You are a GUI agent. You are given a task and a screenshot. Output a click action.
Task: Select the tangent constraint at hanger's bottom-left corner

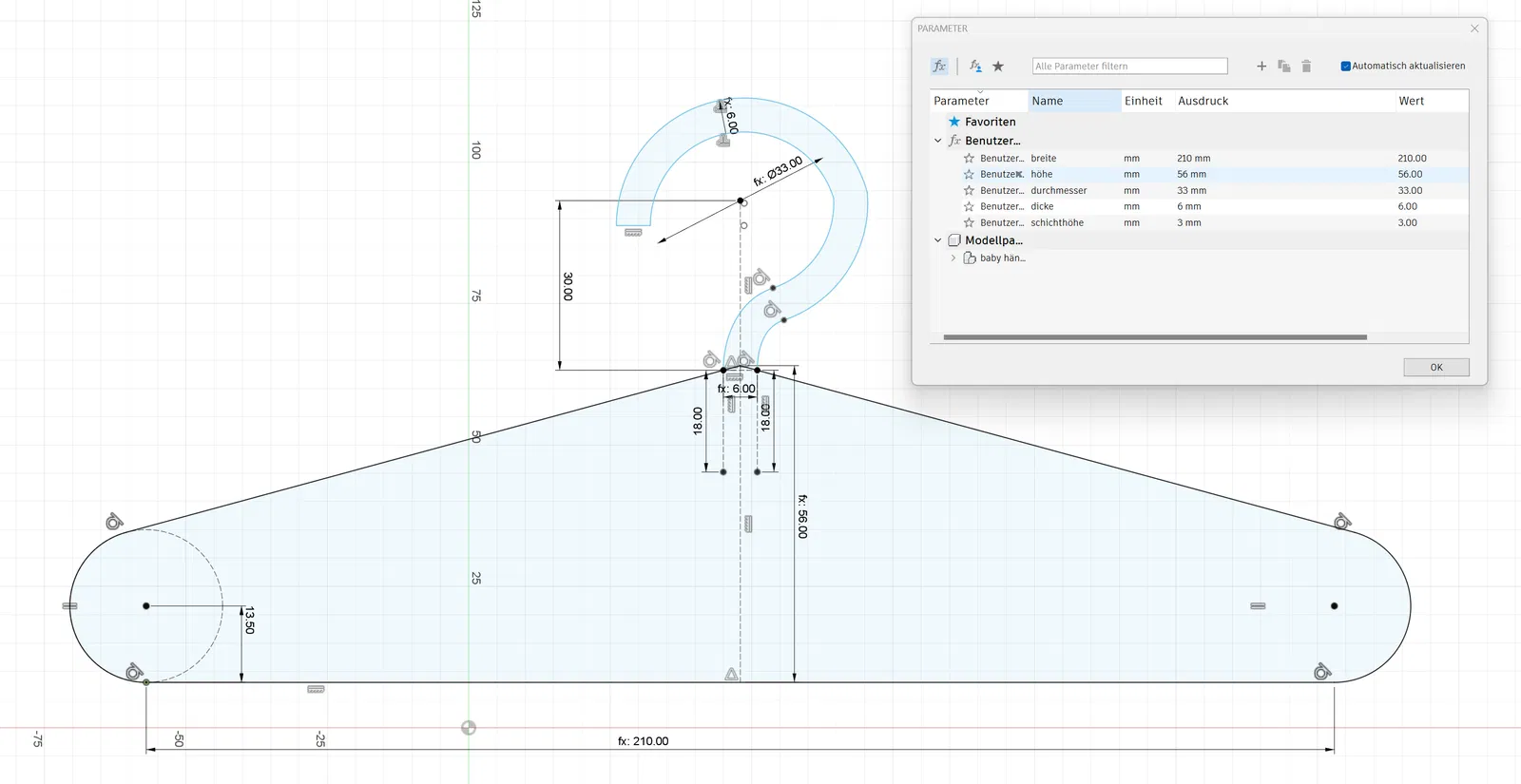pos(134,671)
